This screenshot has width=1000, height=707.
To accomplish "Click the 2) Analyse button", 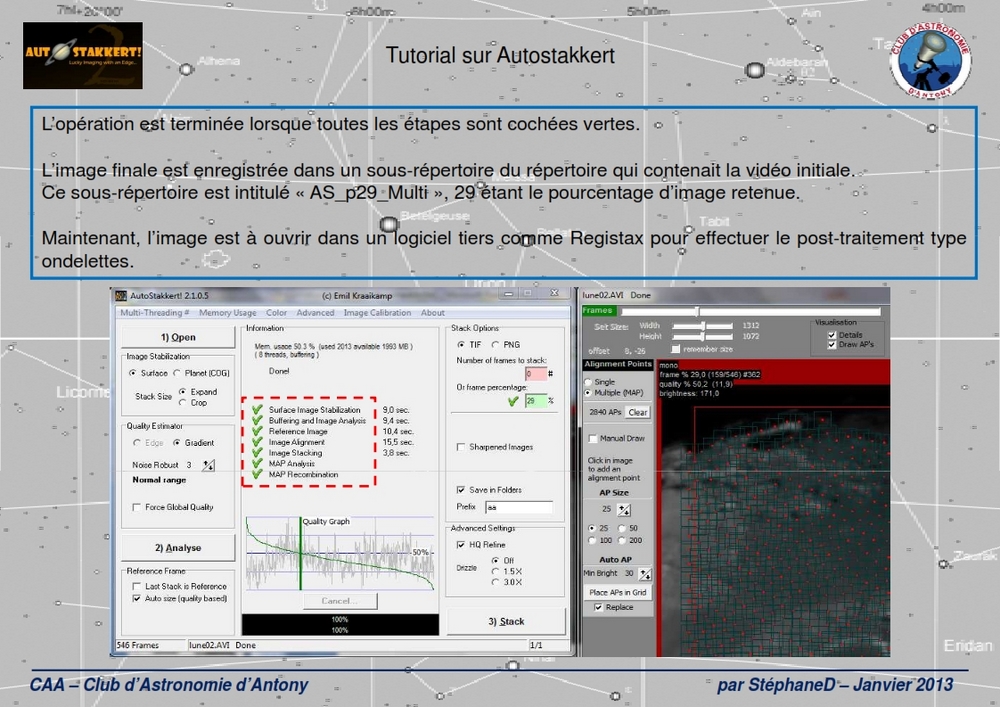I will pyautogui.click(x=178, y=548).
